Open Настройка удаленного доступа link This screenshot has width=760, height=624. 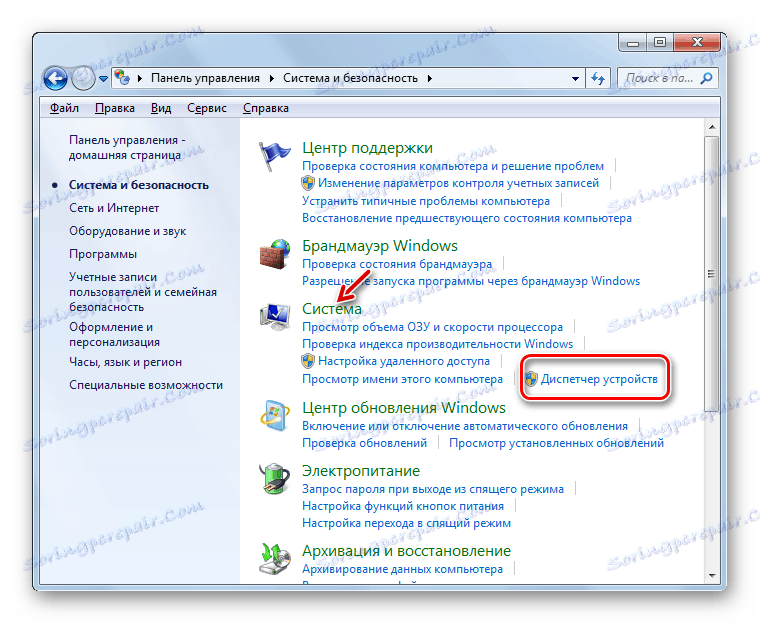click(404, 361)
